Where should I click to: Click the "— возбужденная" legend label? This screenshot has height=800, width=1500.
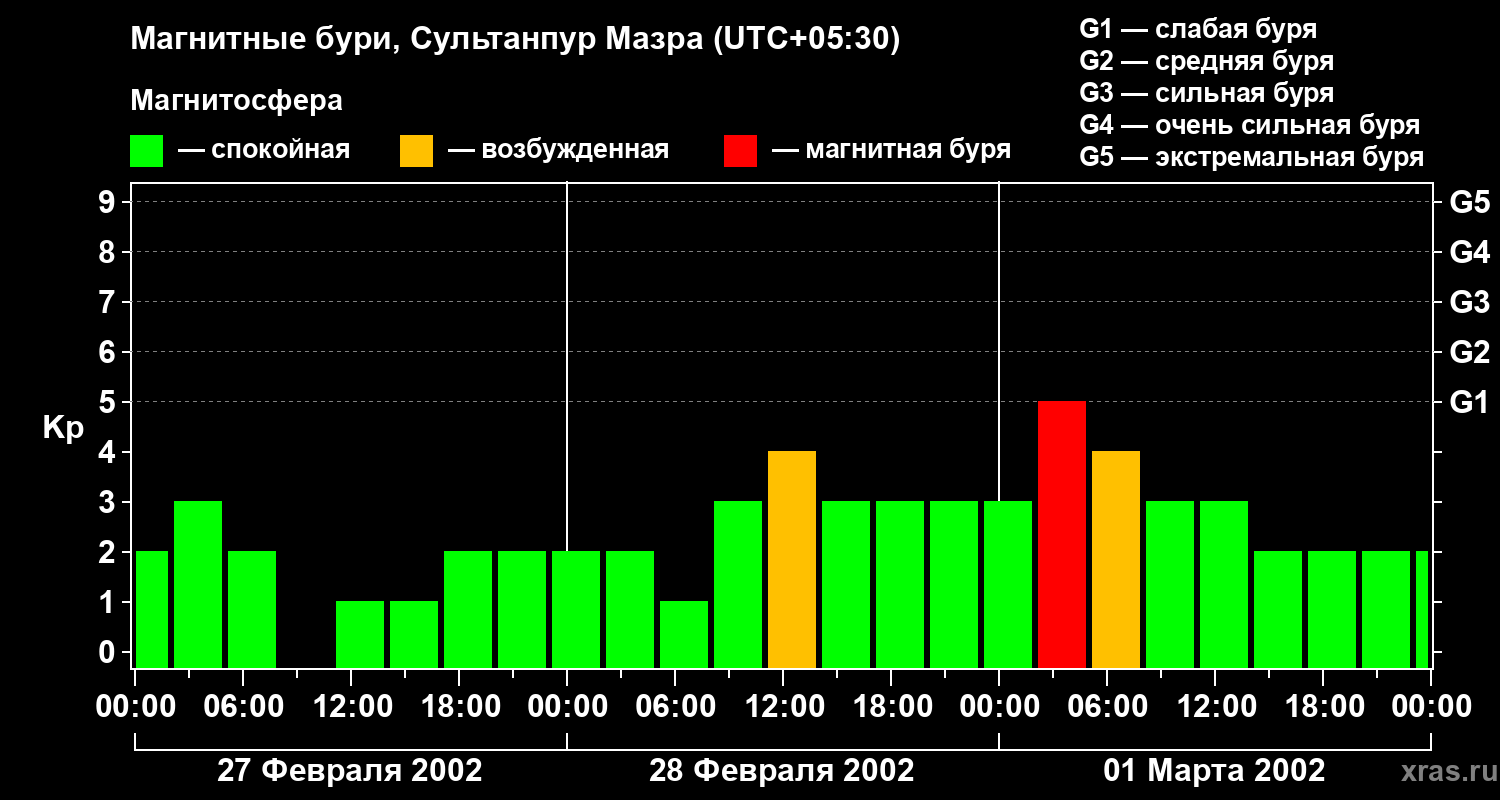click(x=558, y=151)
